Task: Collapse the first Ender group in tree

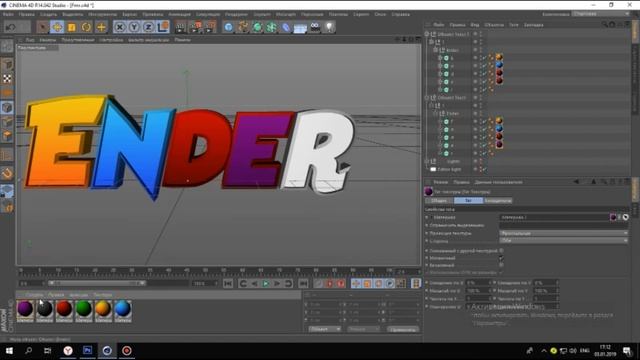Action: [x=436, y=50]
